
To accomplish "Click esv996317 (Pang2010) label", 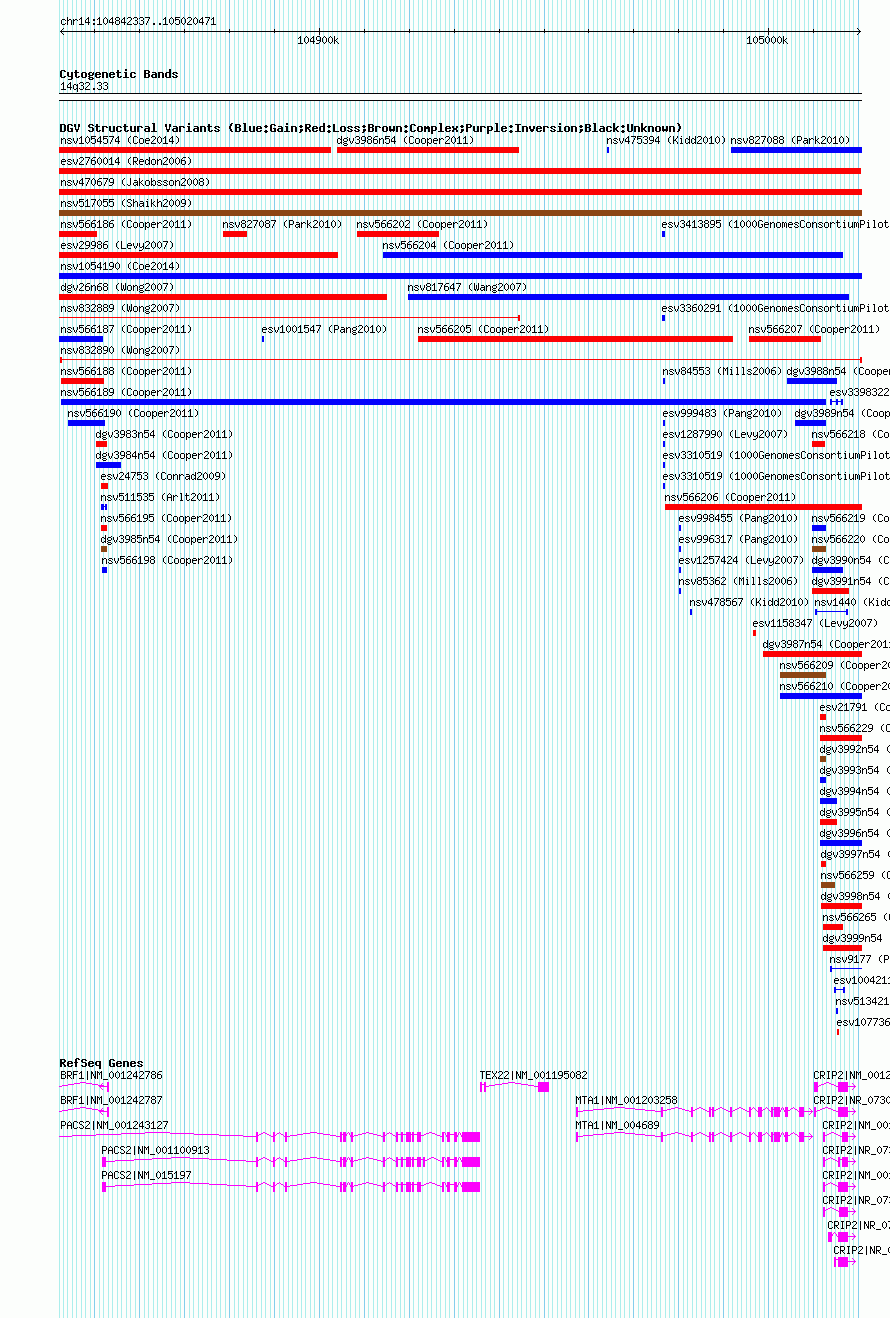I will tap(739, 539).
